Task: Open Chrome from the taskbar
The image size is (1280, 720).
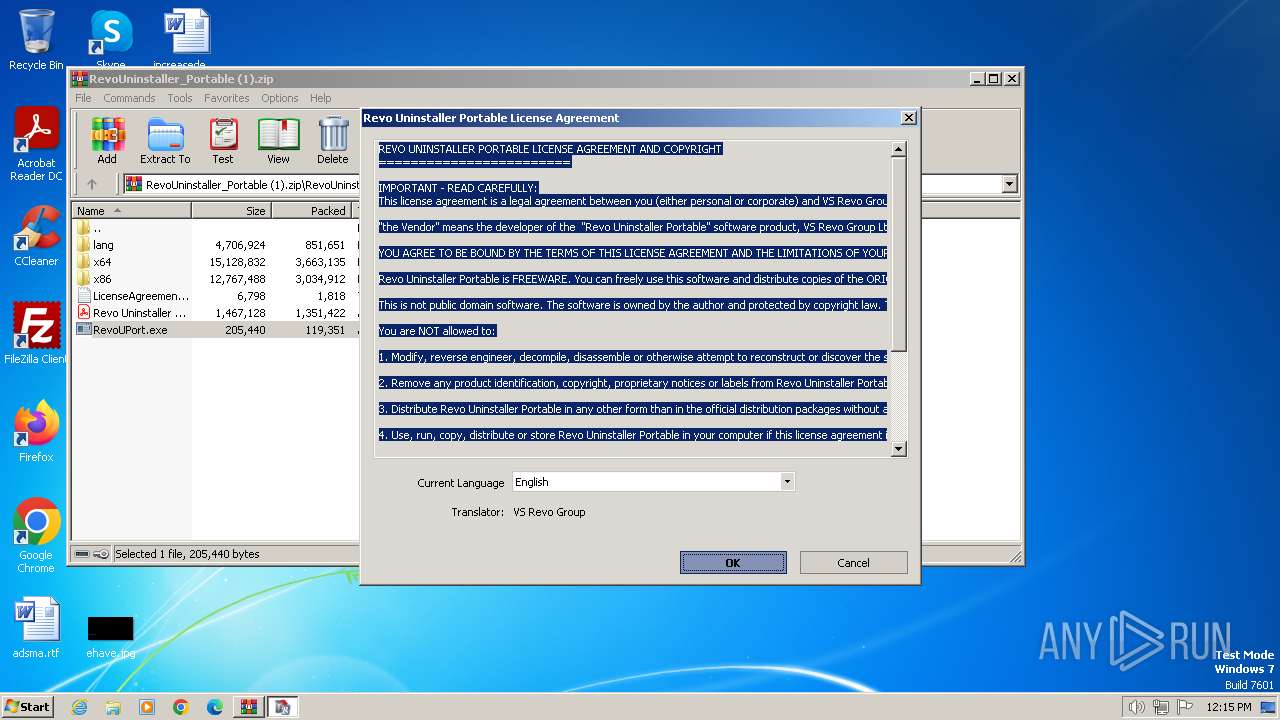Action: coord(181,707)
